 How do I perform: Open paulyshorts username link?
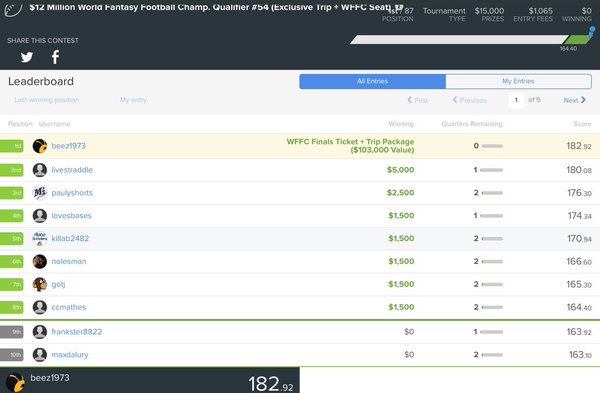click(x=72, y=193)
